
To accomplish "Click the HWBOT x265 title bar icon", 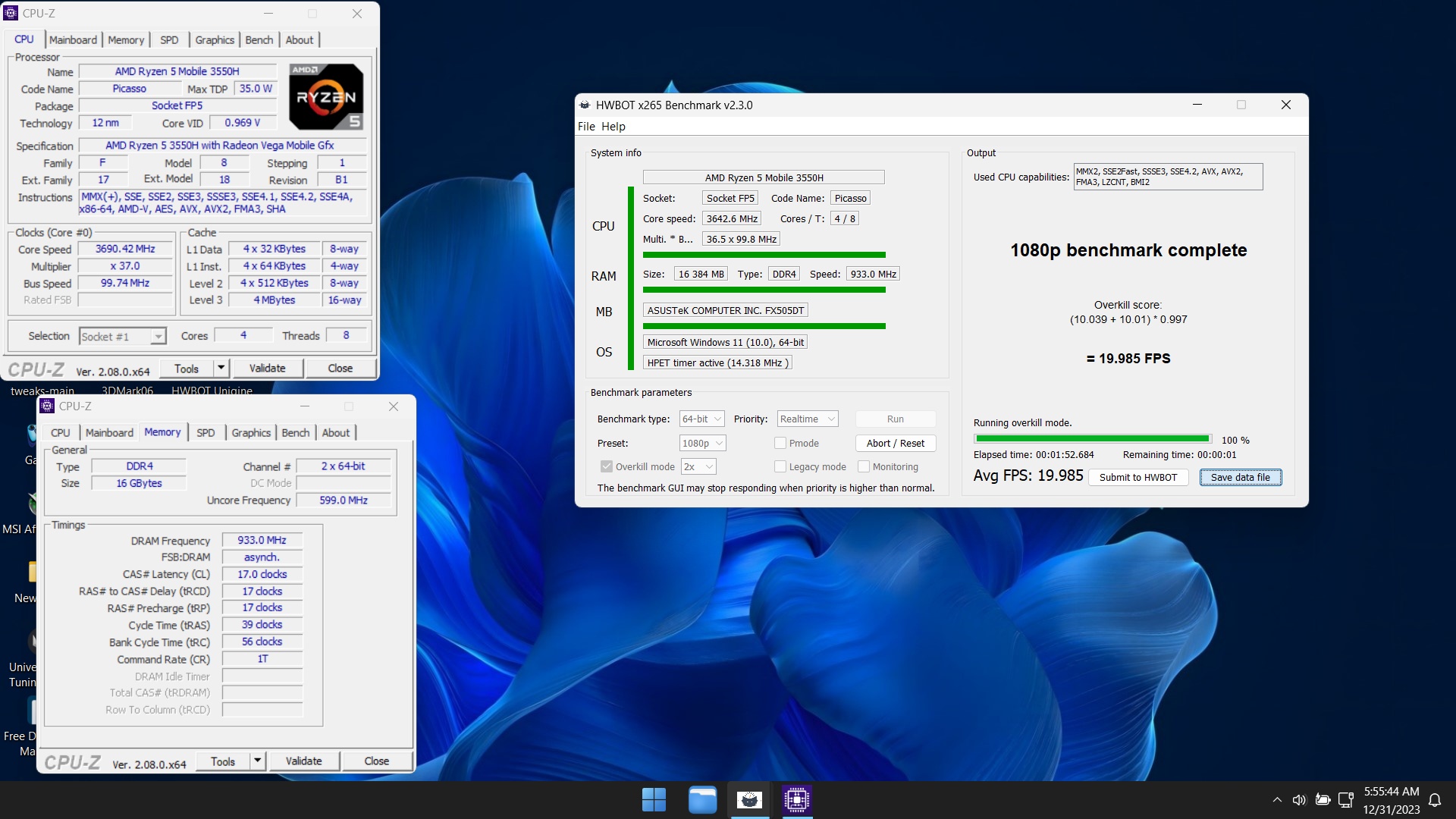I will pos(585,105).
